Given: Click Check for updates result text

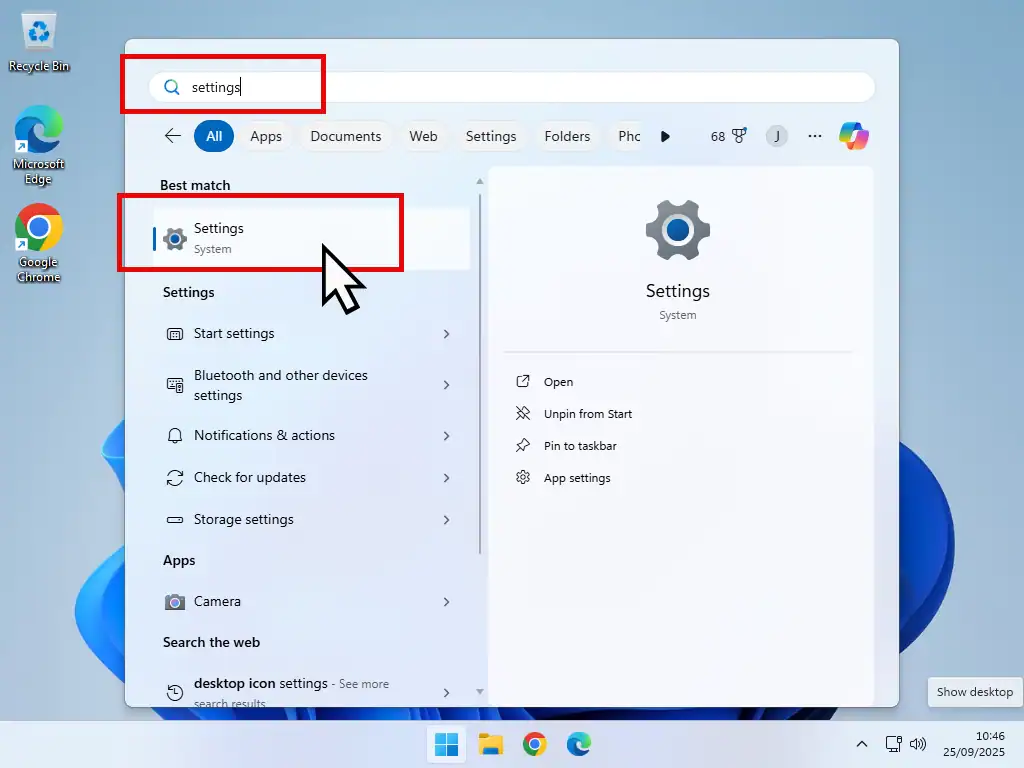Looking at the screenshot, I should [249, 477].
